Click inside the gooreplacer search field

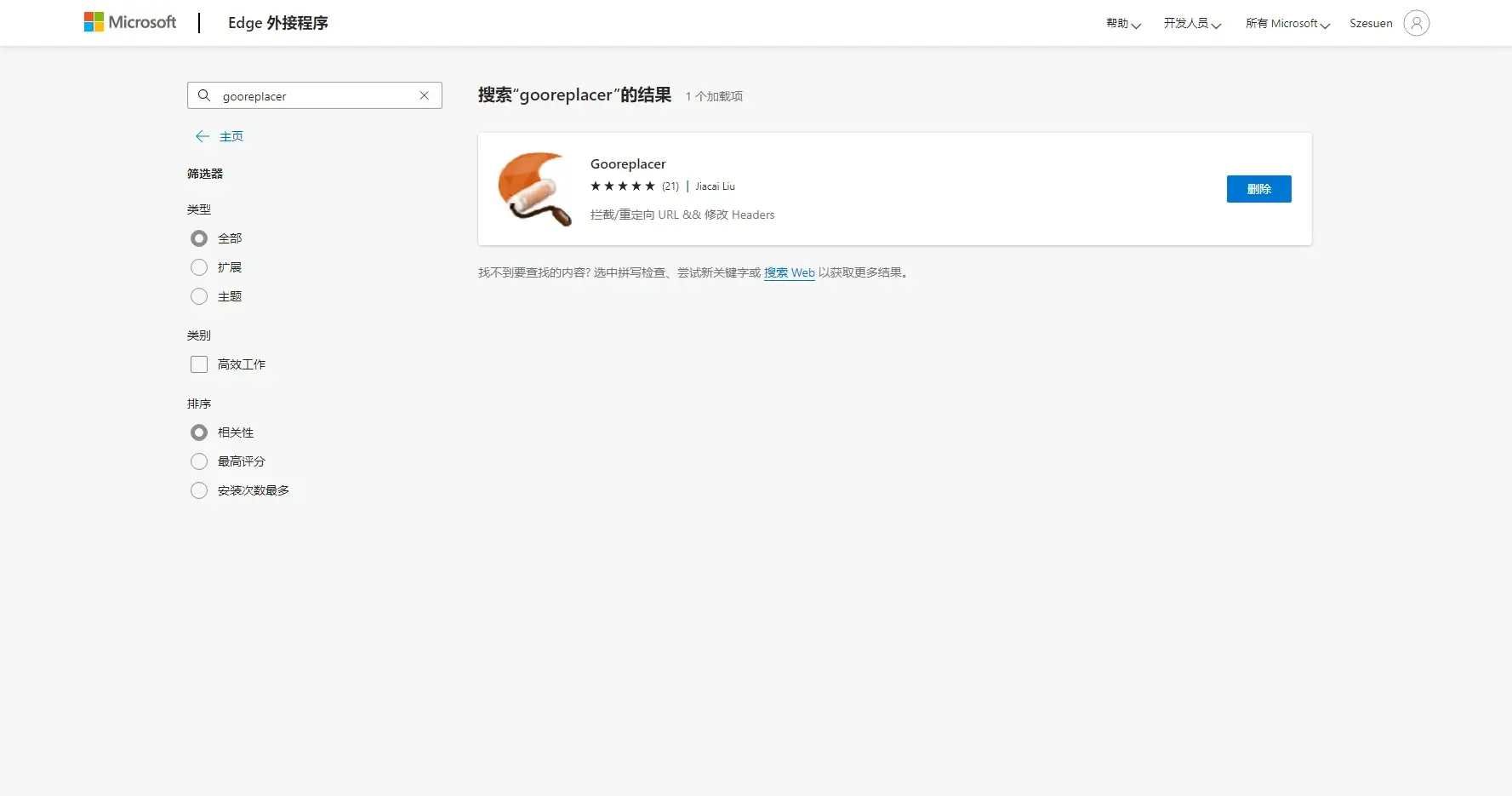(306, 95)
